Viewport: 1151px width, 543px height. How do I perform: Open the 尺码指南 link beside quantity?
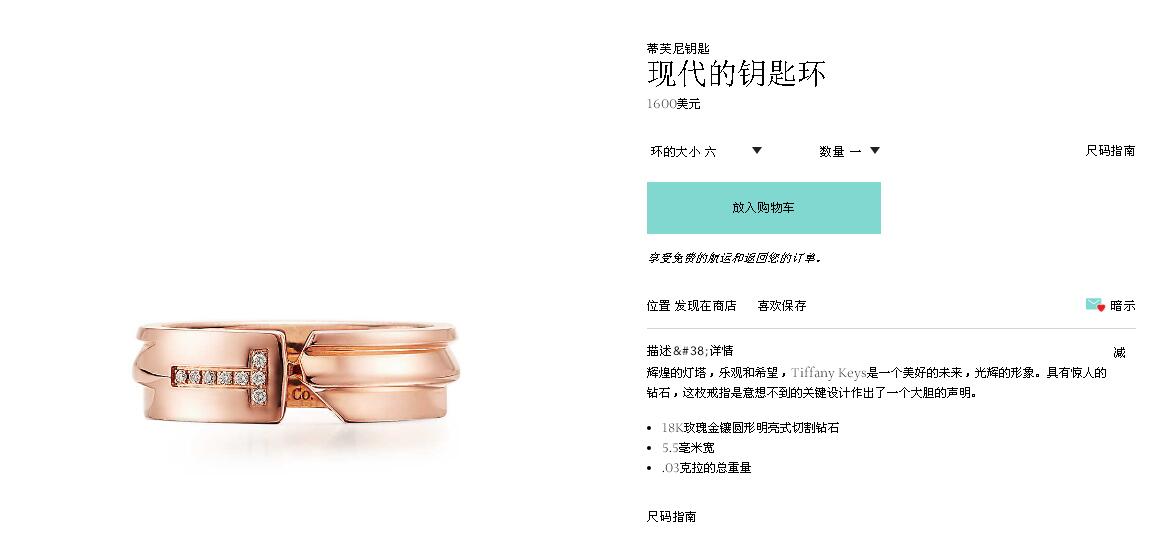[1110, 150]
